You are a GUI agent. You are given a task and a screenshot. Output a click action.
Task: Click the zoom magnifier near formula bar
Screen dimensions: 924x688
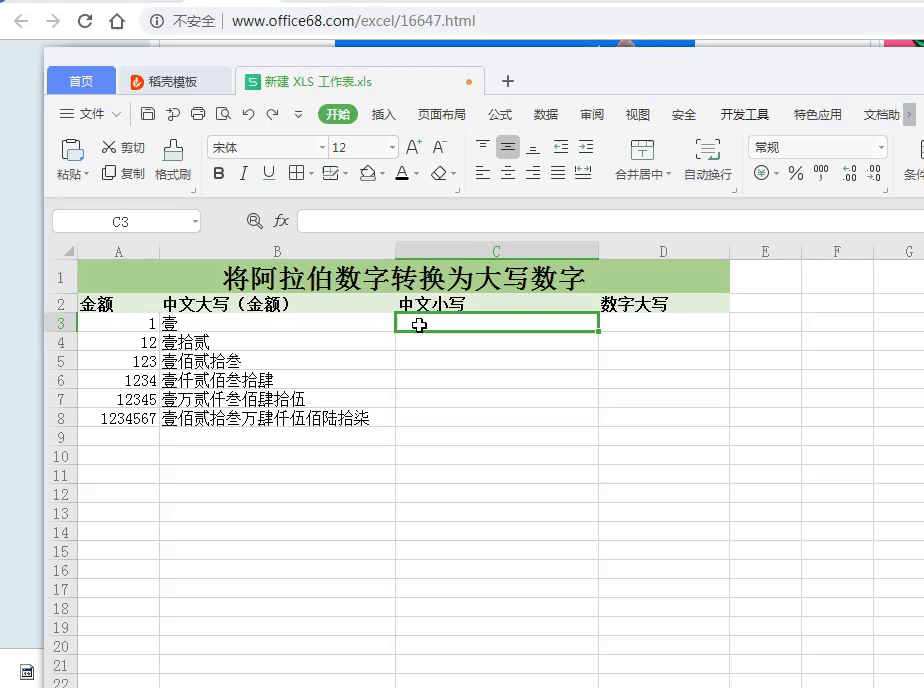pos(255,221)
